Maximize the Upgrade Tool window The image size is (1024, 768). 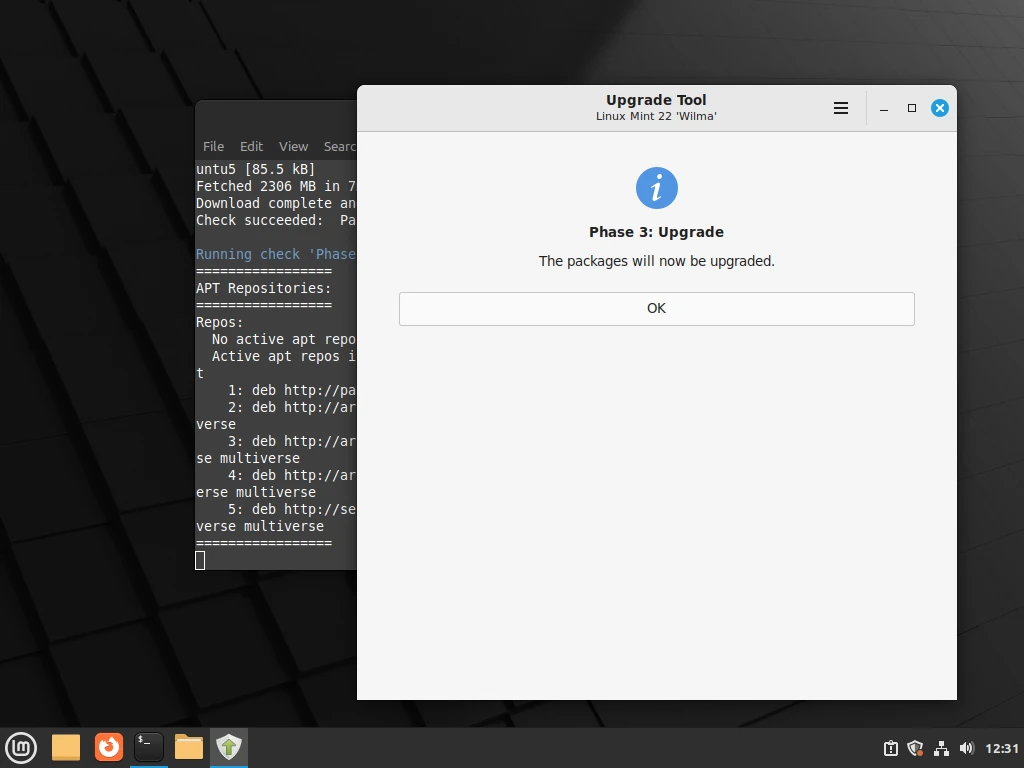pos(912,108)
